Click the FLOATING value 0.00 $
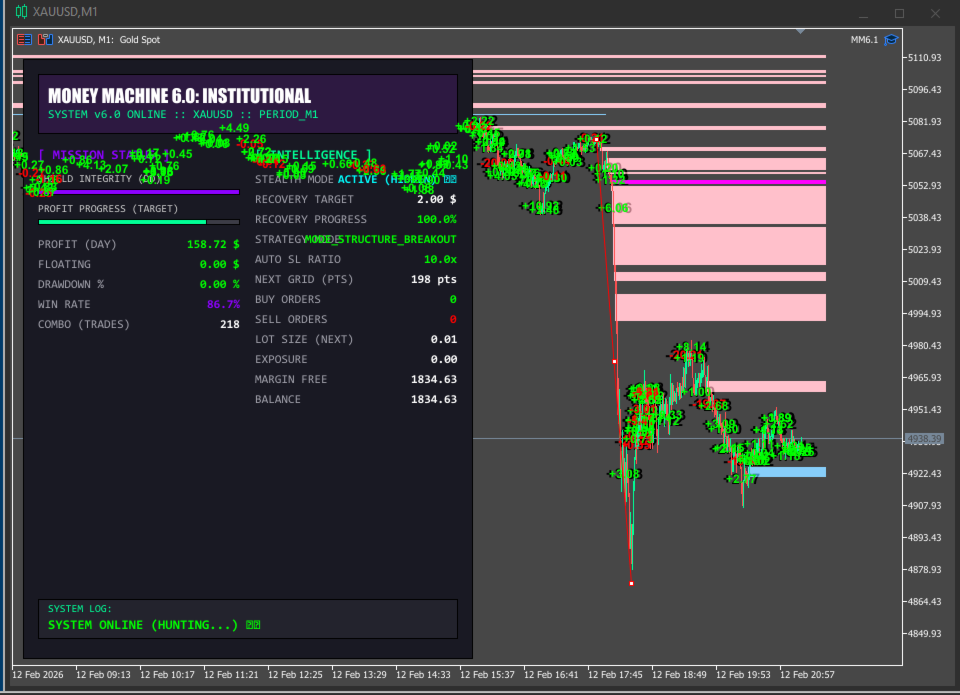The height and width of the screenshot is (695, 960). point(219,265)
